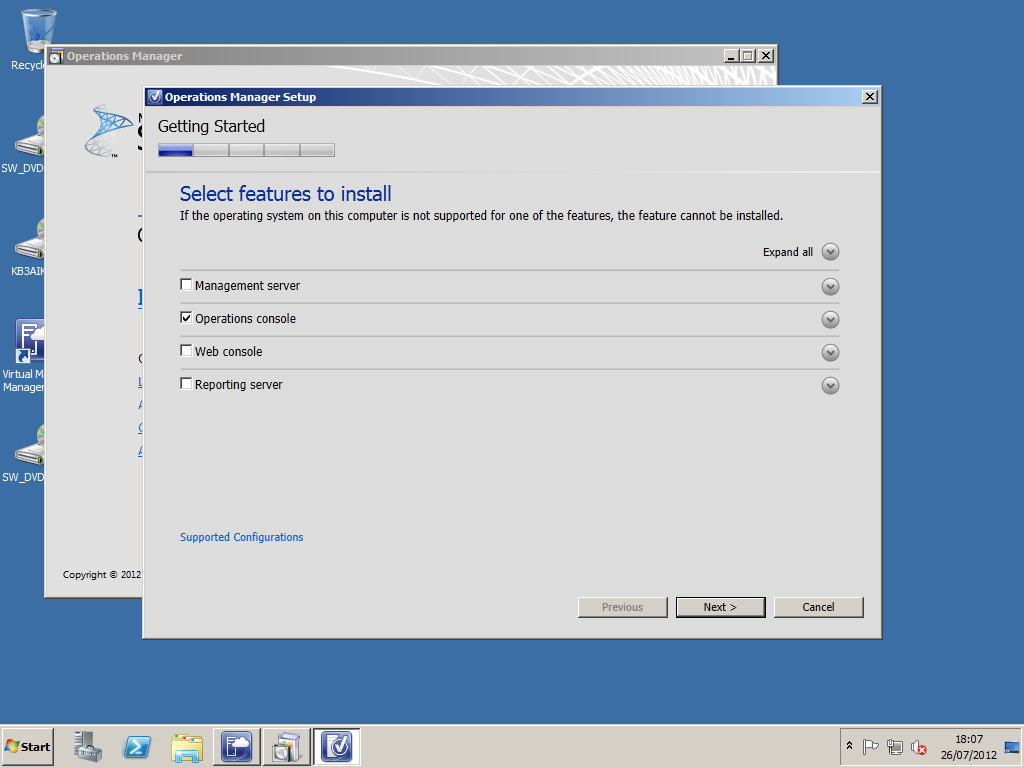Click the Management server label
This screenshot has width=1024, height=768.
point(248,285)
